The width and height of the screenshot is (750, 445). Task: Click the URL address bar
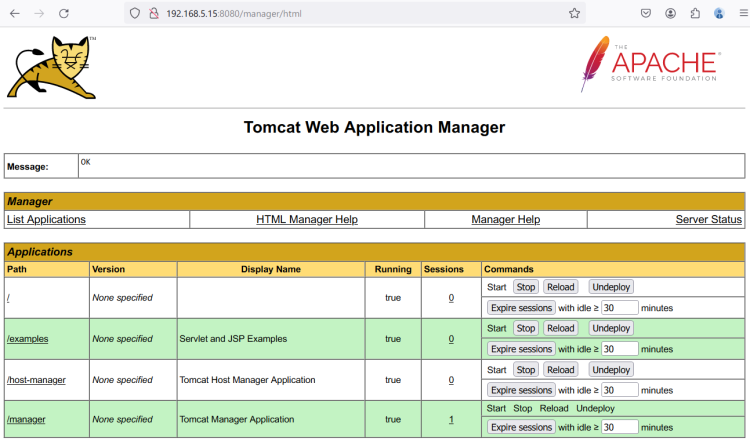354,13
